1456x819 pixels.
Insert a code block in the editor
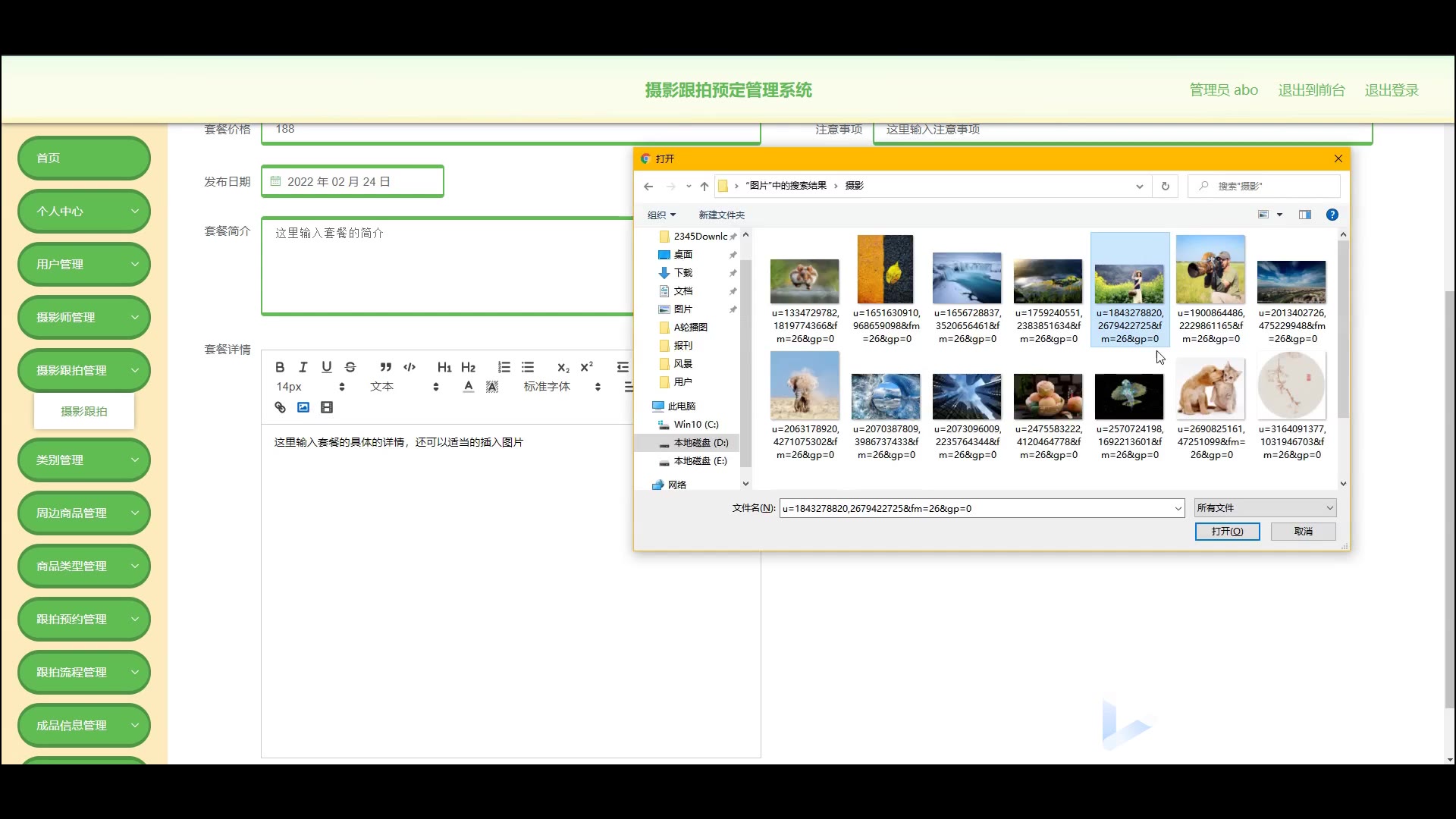(409, 367)
